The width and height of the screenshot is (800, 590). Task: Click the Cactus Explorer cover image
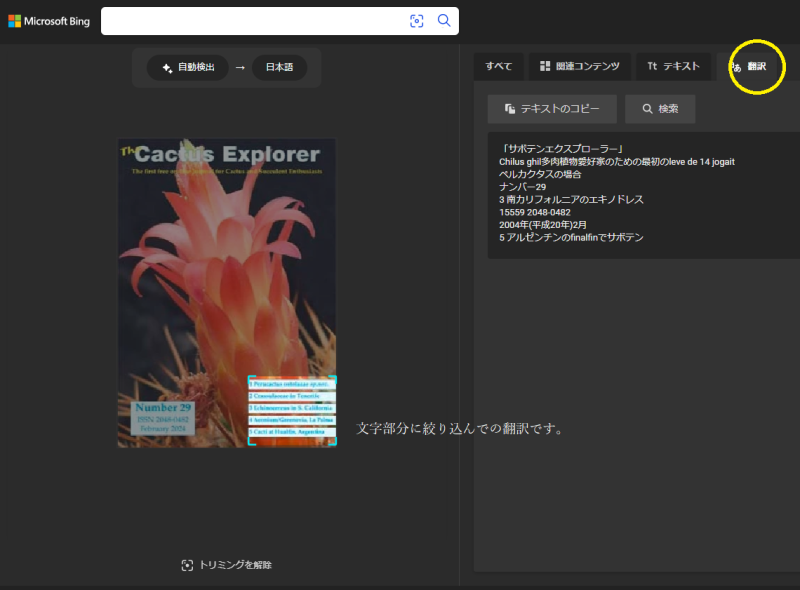(x=227, y=293)
